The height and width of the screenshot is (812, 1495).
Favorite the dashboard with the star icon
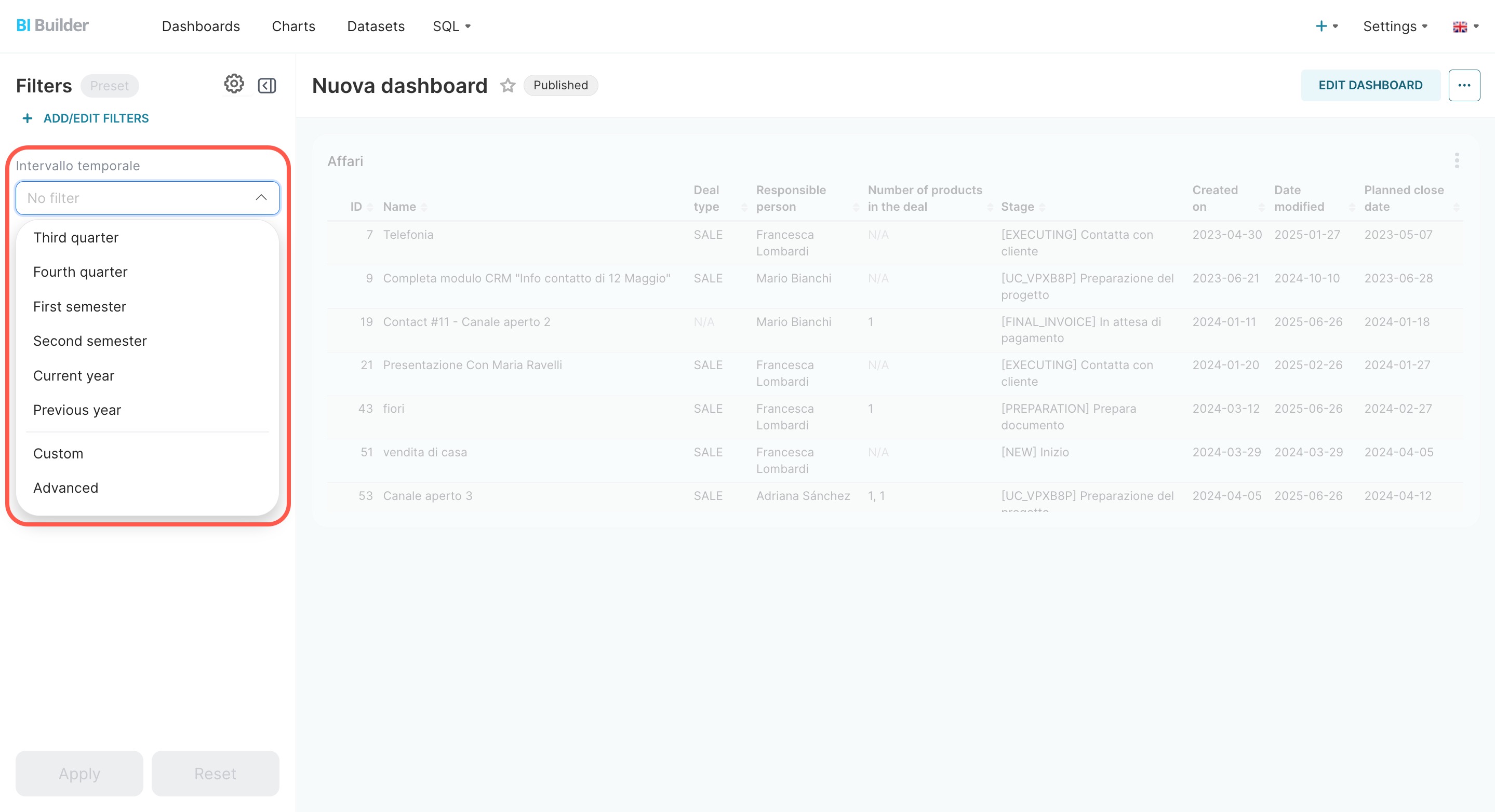[508, 86]
